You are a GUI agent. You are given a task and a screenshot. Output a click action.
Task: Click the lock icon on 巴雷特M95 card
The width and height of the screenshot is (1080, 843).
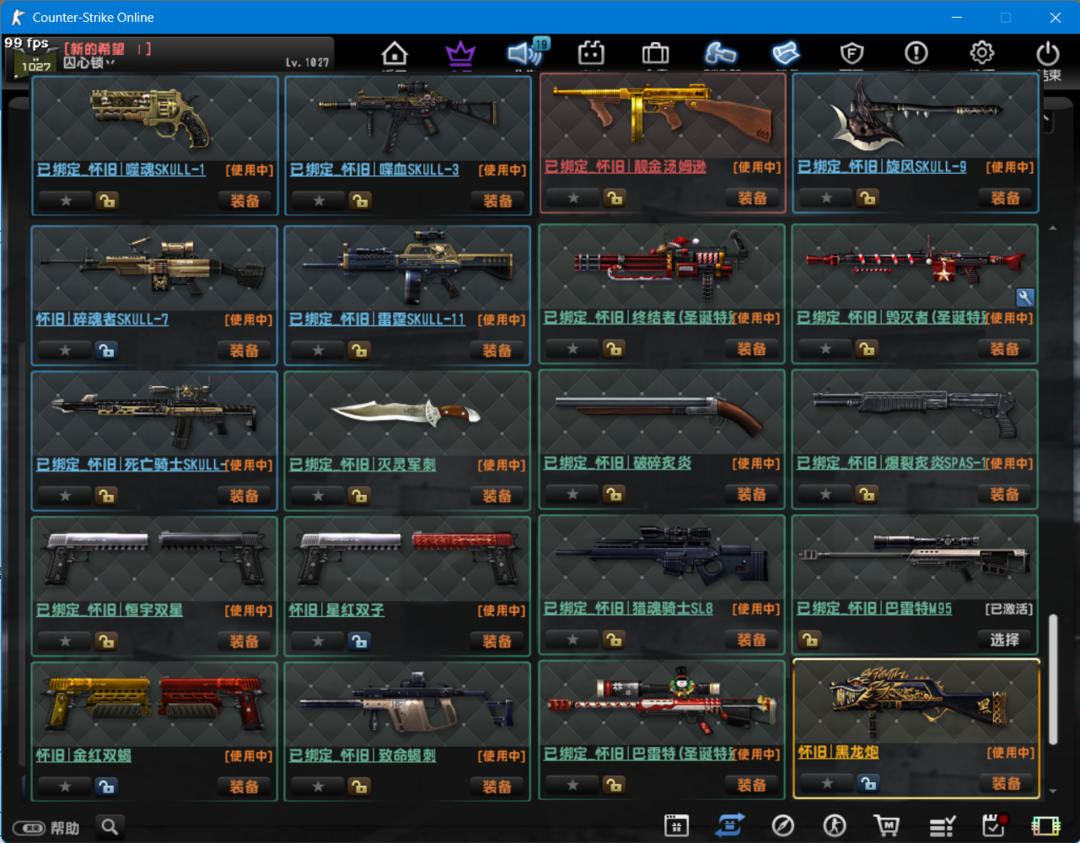click(x=811, y=640)
